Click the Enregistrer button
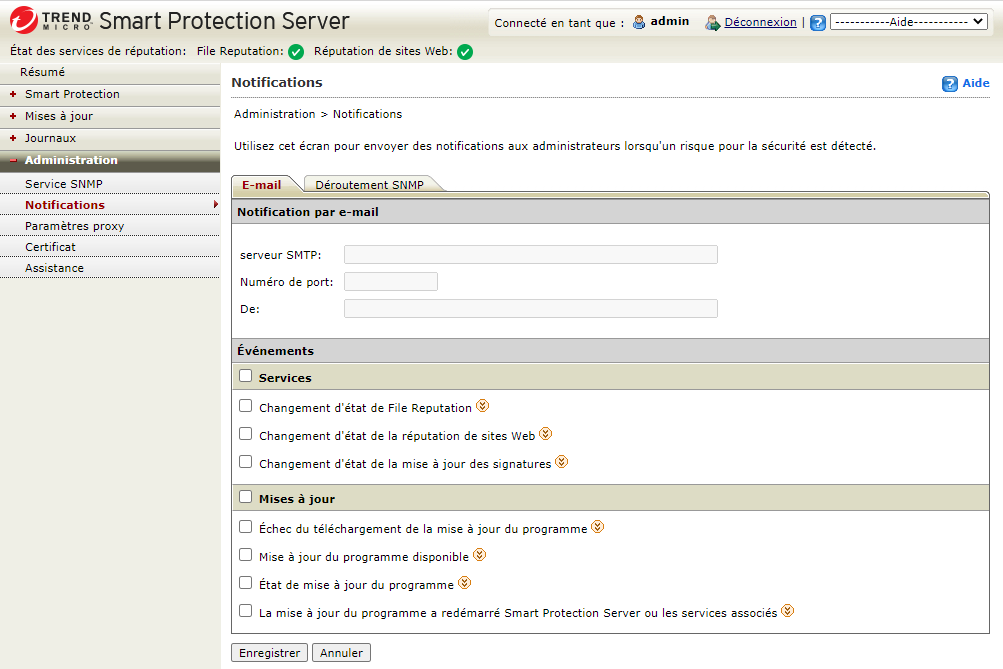 [x=269, y=653]
